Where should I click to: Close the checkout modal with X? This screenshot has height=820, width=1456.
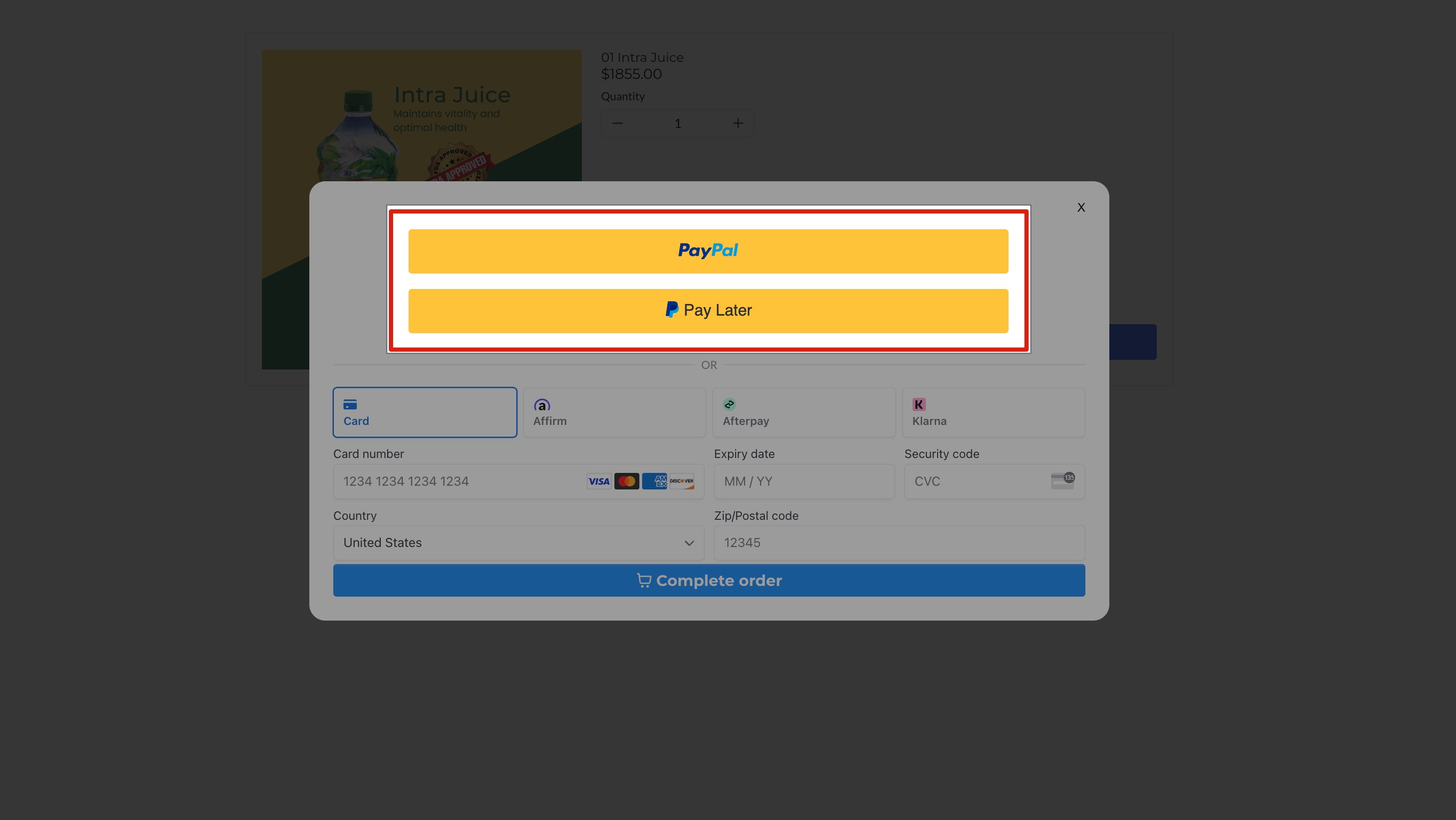[x=1081, y=207]
